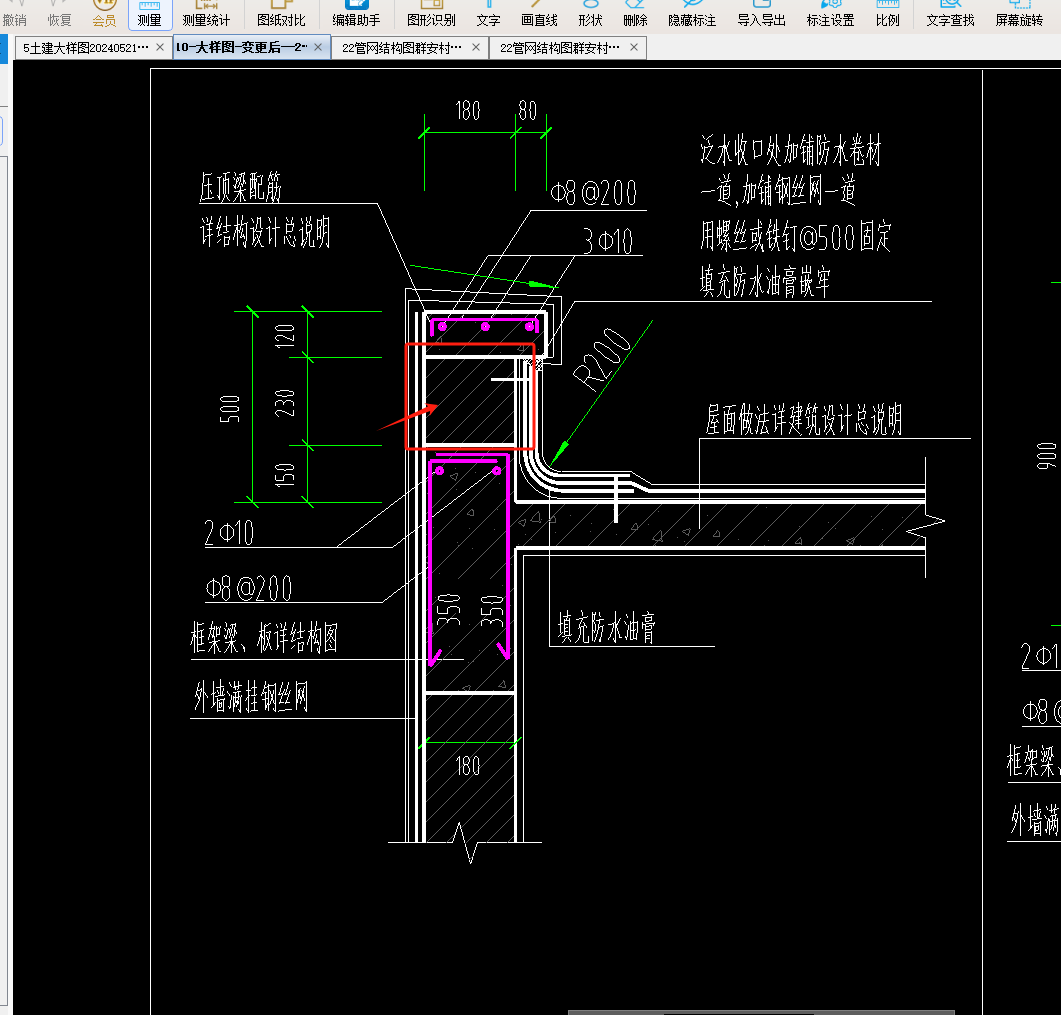Click the 外墙满挂钢丝网 label

(x=251, y=696)
